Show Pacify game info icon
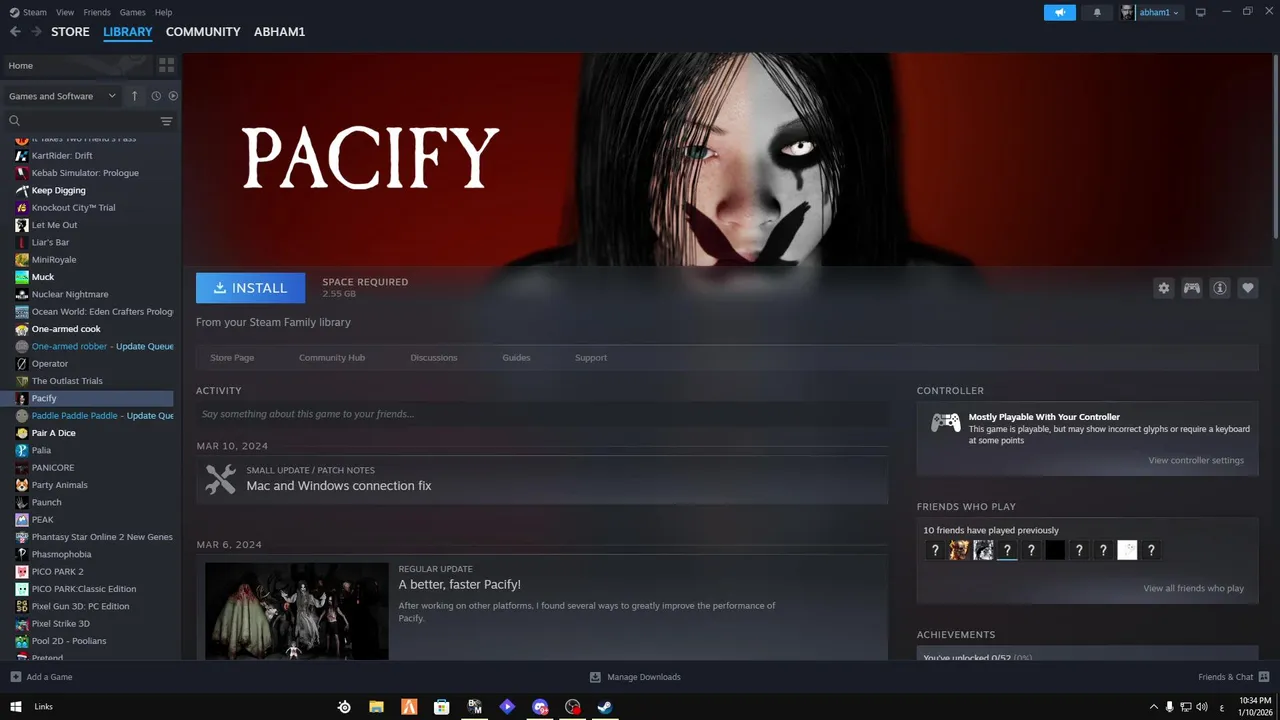The height and width of the screenshot is (720, 1280). pos(1220,288)
